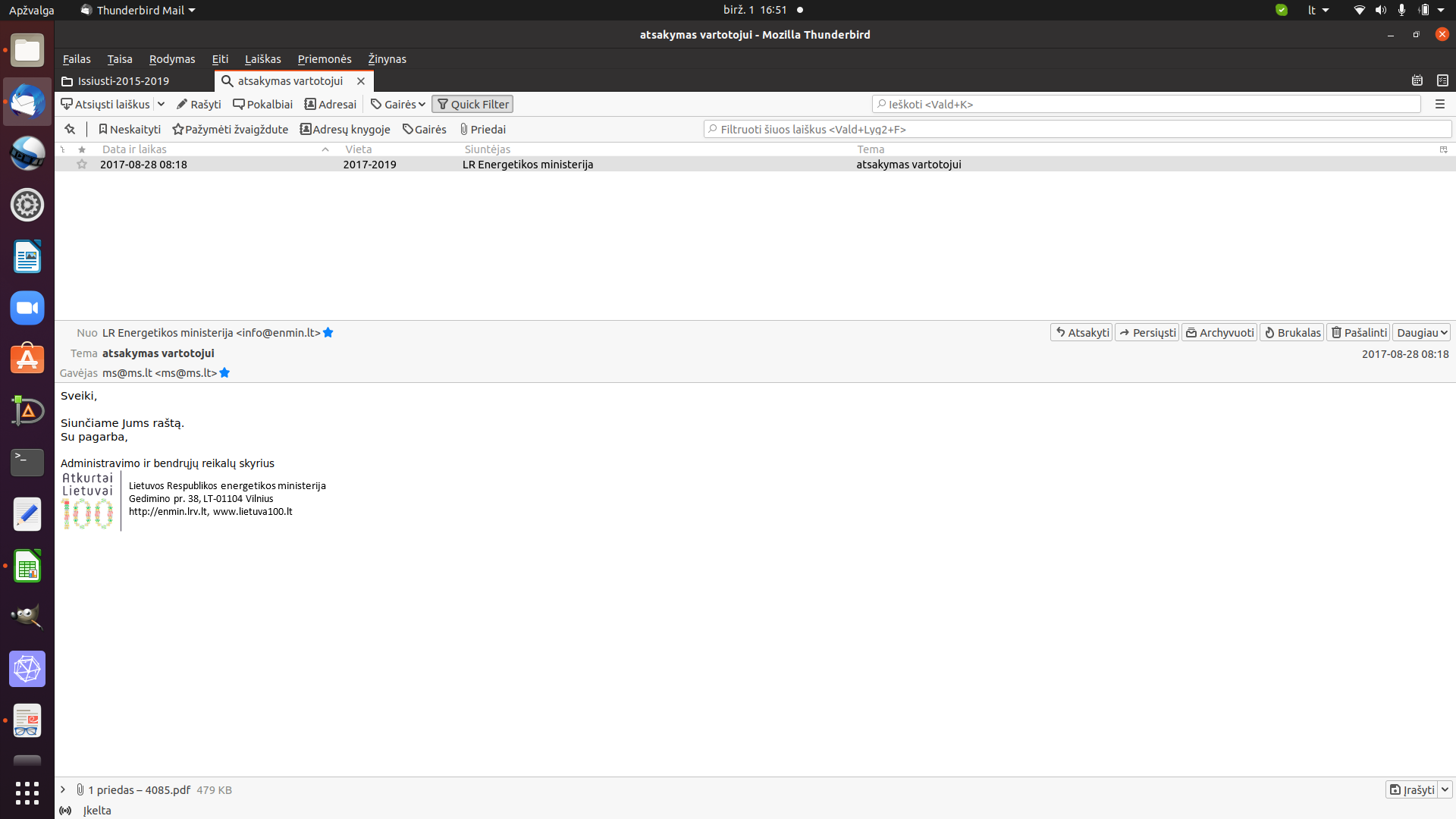Click the Atsiųsti laiškus button

click(105, 104)
